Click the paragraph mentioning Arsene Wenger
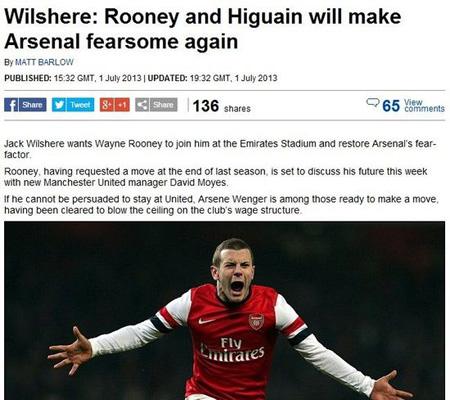 pyautogui.click(x=221, y=205)
